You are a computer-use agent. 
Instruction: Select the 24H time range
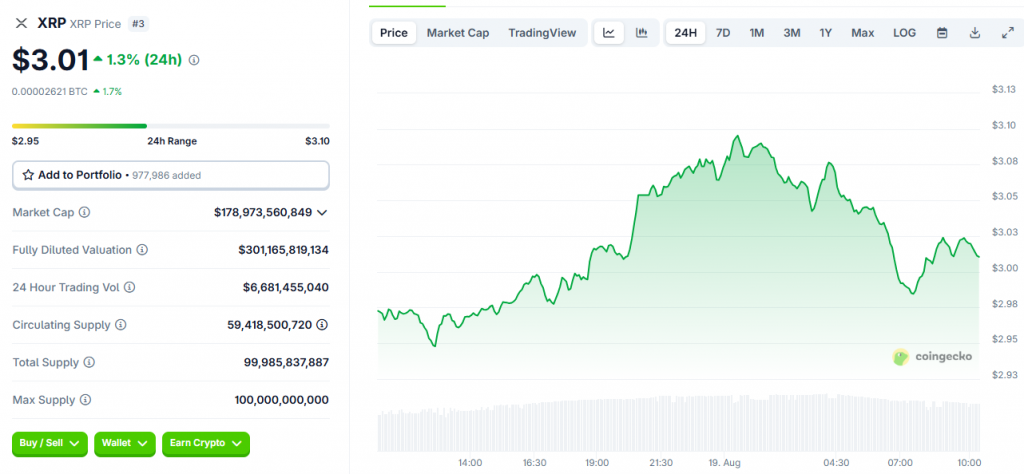685,33
